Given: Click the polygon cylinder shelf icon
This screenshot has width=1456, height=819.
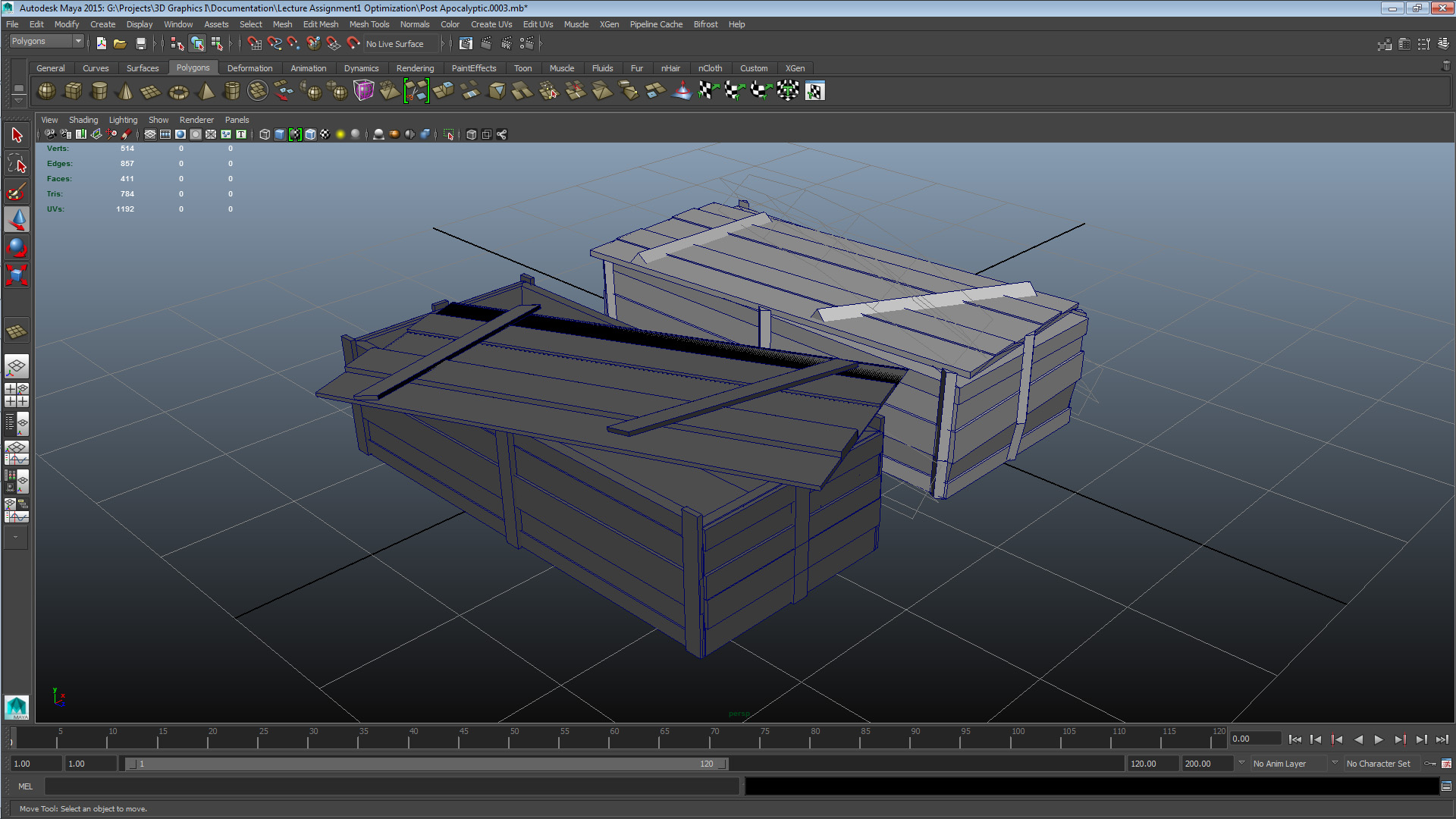Looking at the screenshot, I should pyautogui.click(x=99, y=91).
